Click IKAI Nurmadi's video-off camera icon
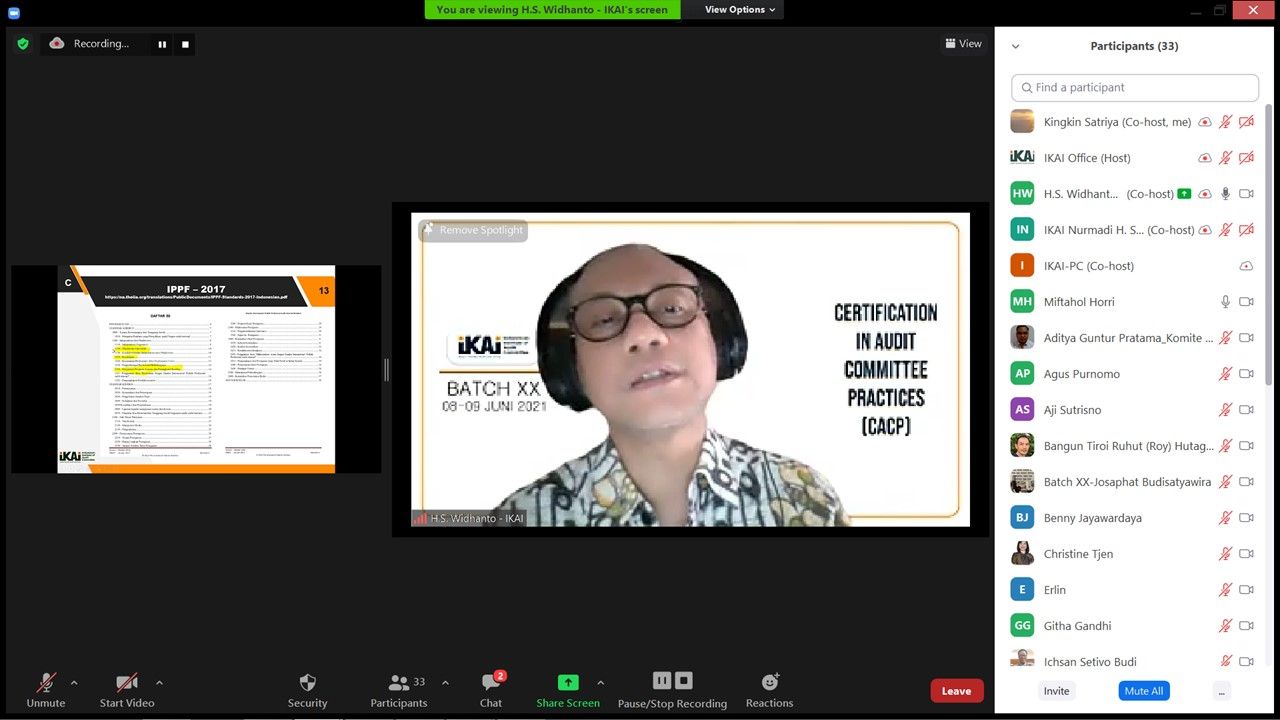Viewport: 1280px width, 720px height. tap(1246, 230)
